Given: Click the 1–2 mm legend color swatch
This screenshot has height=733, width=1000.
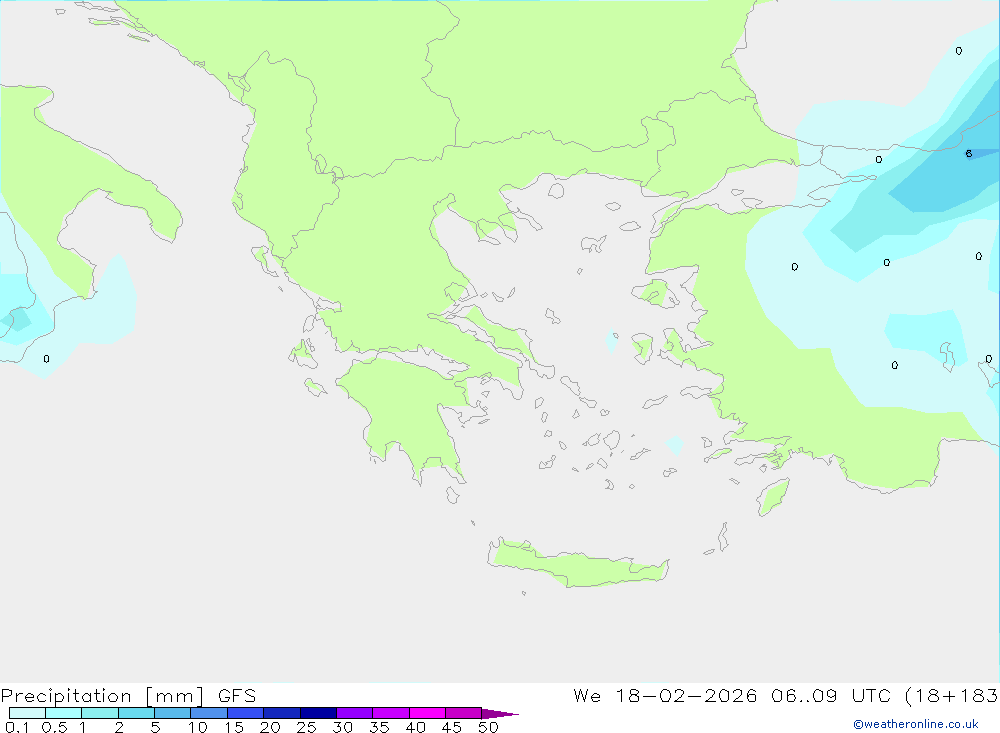Looking at the screenshot, I should tap(100, 713).
